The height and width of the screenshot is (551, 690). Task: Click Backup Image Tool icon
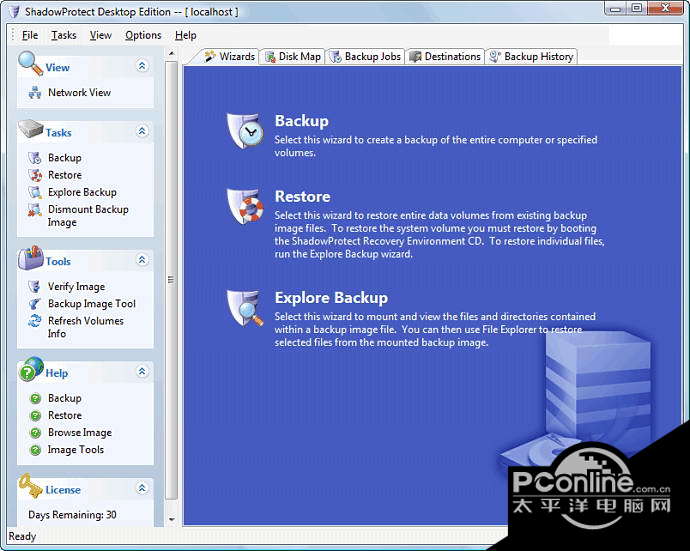pos(35,304)
